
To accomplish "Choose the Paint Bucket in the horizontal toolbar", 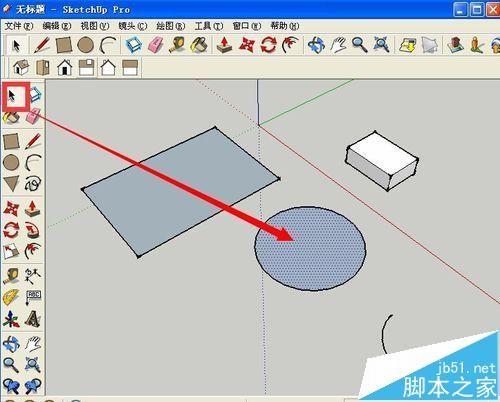I will tap(199, 45).
